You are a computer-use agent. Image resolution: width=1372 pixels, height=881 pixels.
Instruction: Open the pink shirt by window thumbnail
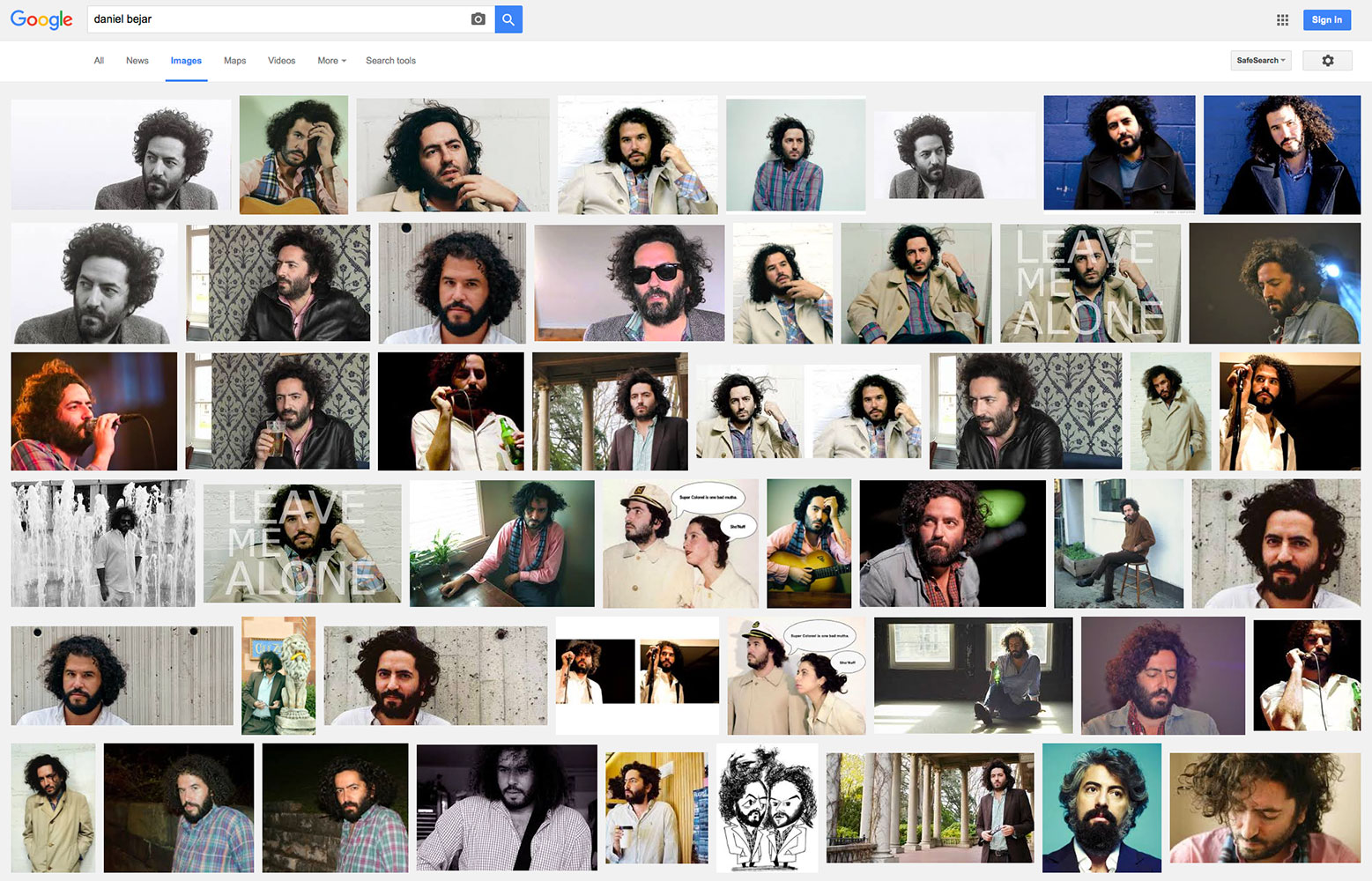(x=502, y=543)
